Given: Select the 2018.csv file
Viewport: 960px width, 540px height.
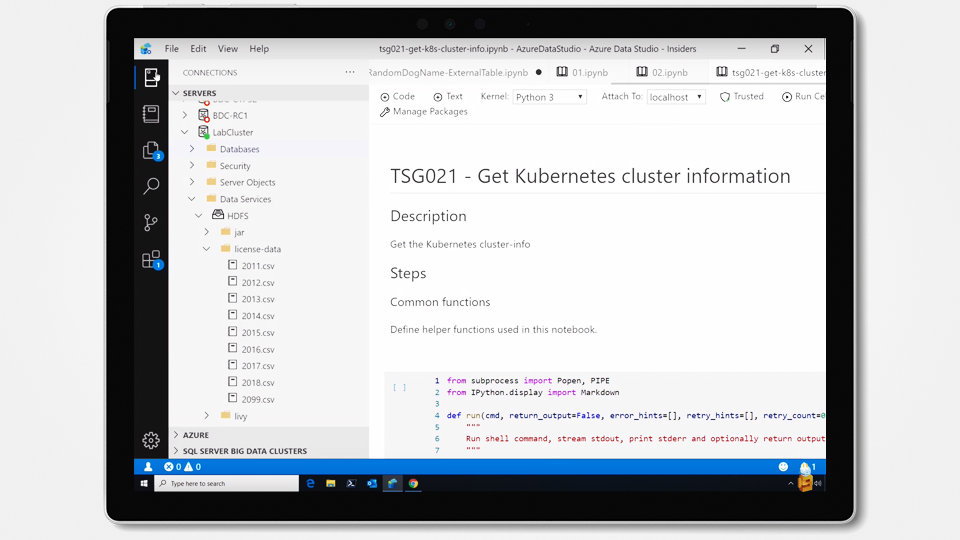Looking at the screenshot, I should pyautogui.click(x=258, y=383).
